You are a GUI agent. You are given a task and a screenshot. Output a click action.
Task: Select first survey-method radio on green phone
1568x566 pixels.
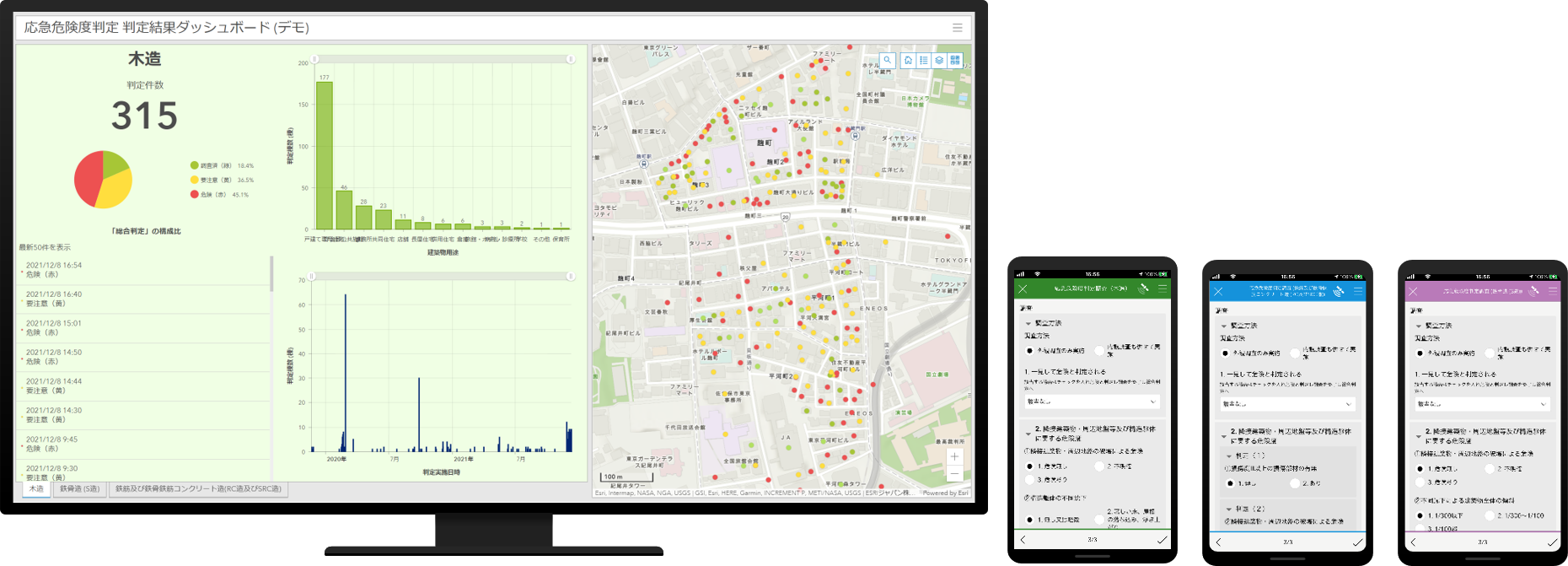1030,351
